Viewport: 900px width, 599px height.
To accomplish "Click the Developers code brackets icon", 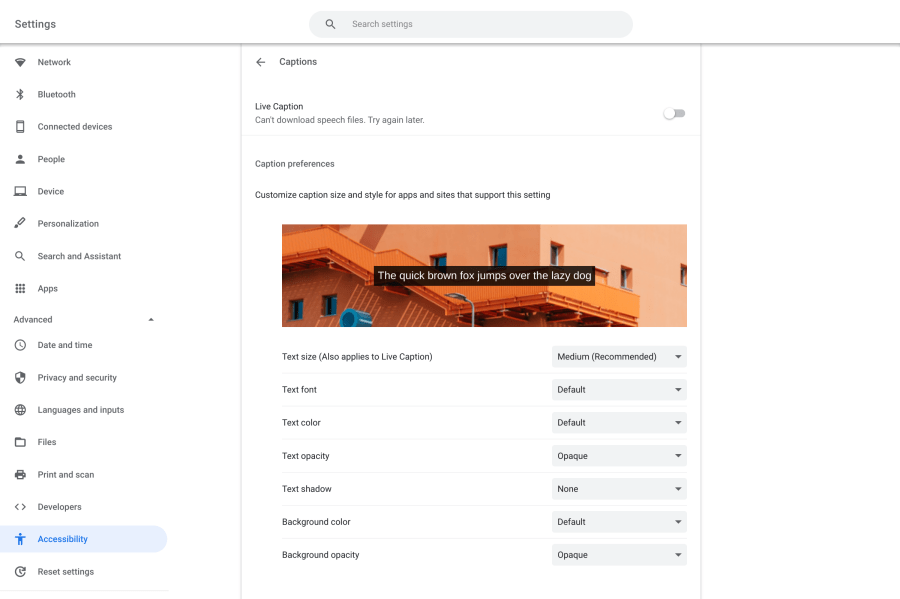I will pyautogui.click(x=20, y=507).
